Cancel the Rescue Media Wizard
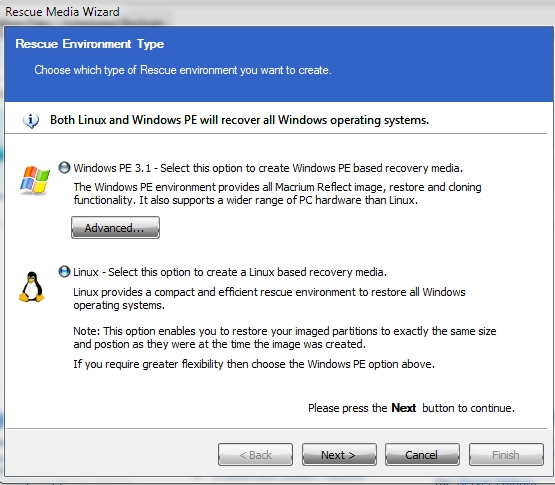 (x=422, y=455)
